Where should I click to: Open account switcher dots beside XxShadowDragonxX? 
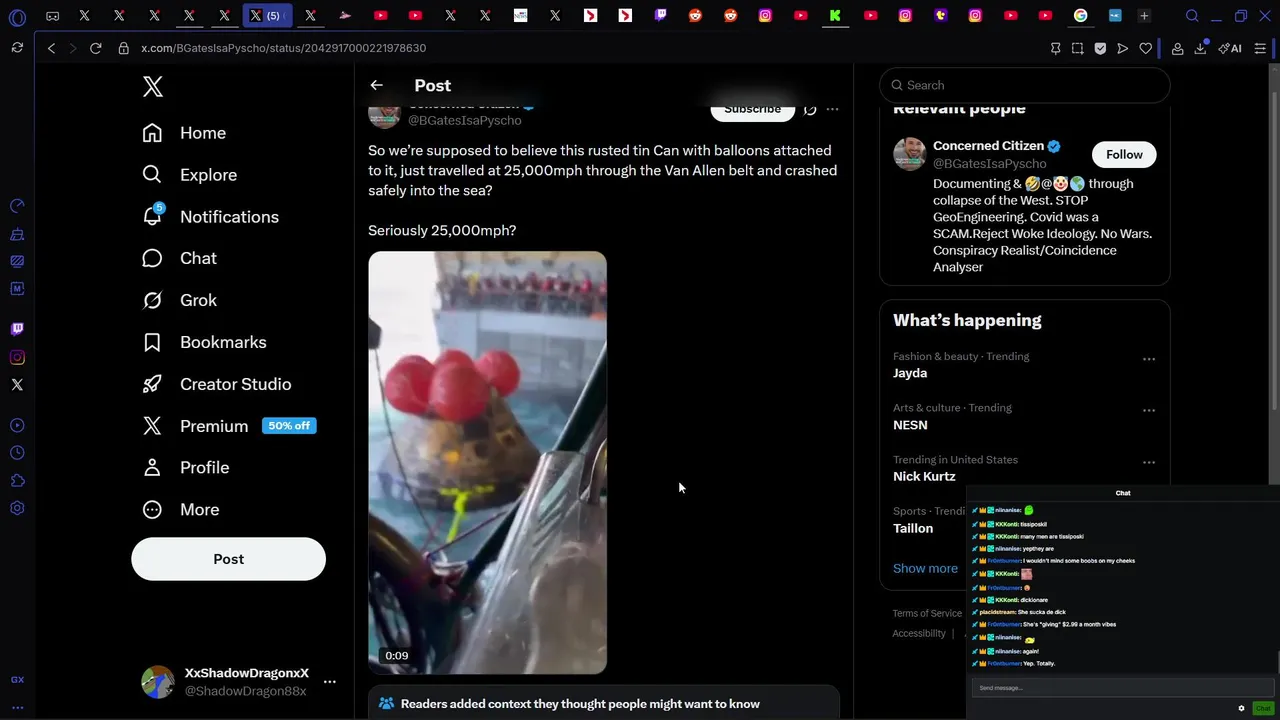[x=330, y=682]
